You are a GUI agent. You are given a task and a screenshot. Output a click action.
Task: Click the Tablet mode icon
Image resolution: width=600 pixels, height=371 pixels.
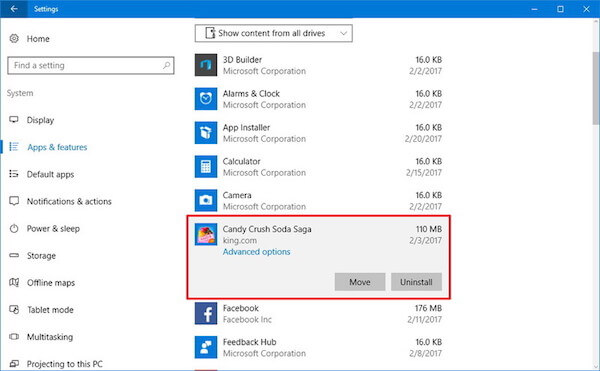tap(14, 310)
